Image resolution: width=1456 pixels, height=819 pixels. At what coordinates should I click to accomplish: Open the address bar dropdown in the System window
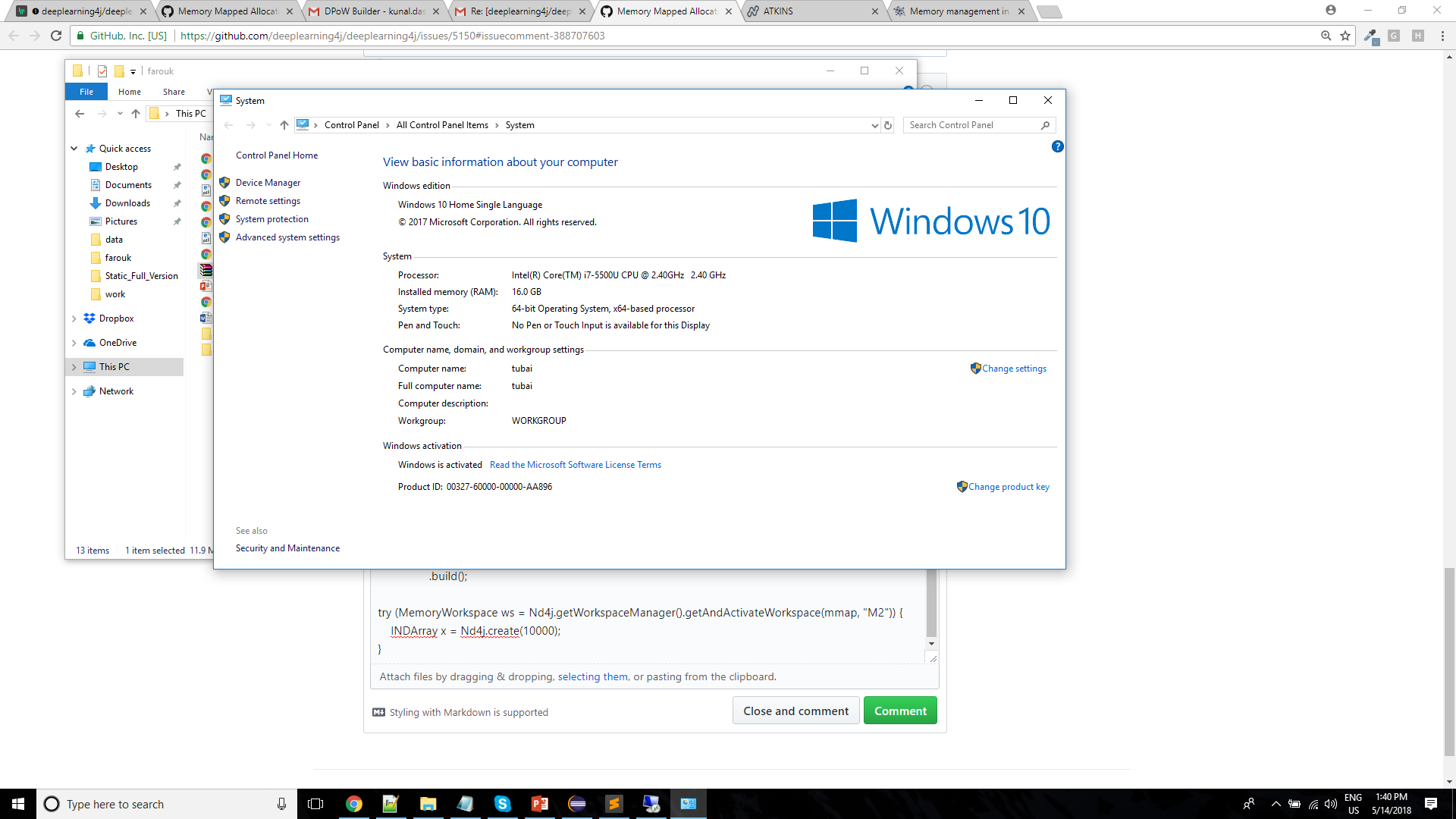tap(874, 125)
